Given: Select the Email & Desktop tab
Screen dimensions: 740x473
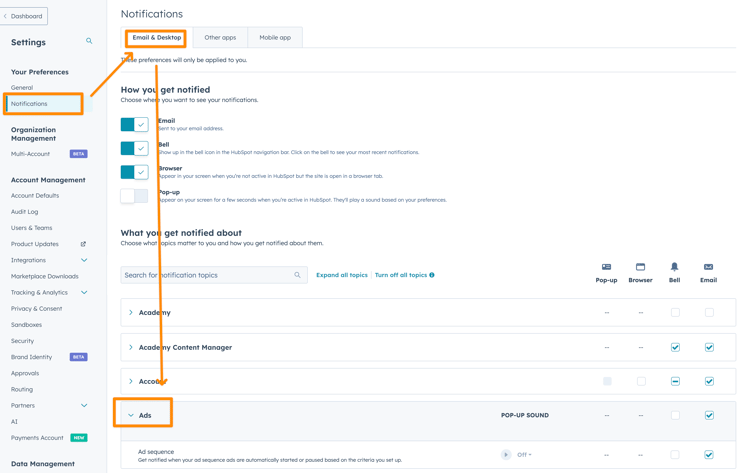Looking at the screenshot, I should pyautogui.click(x=157, y=38).
